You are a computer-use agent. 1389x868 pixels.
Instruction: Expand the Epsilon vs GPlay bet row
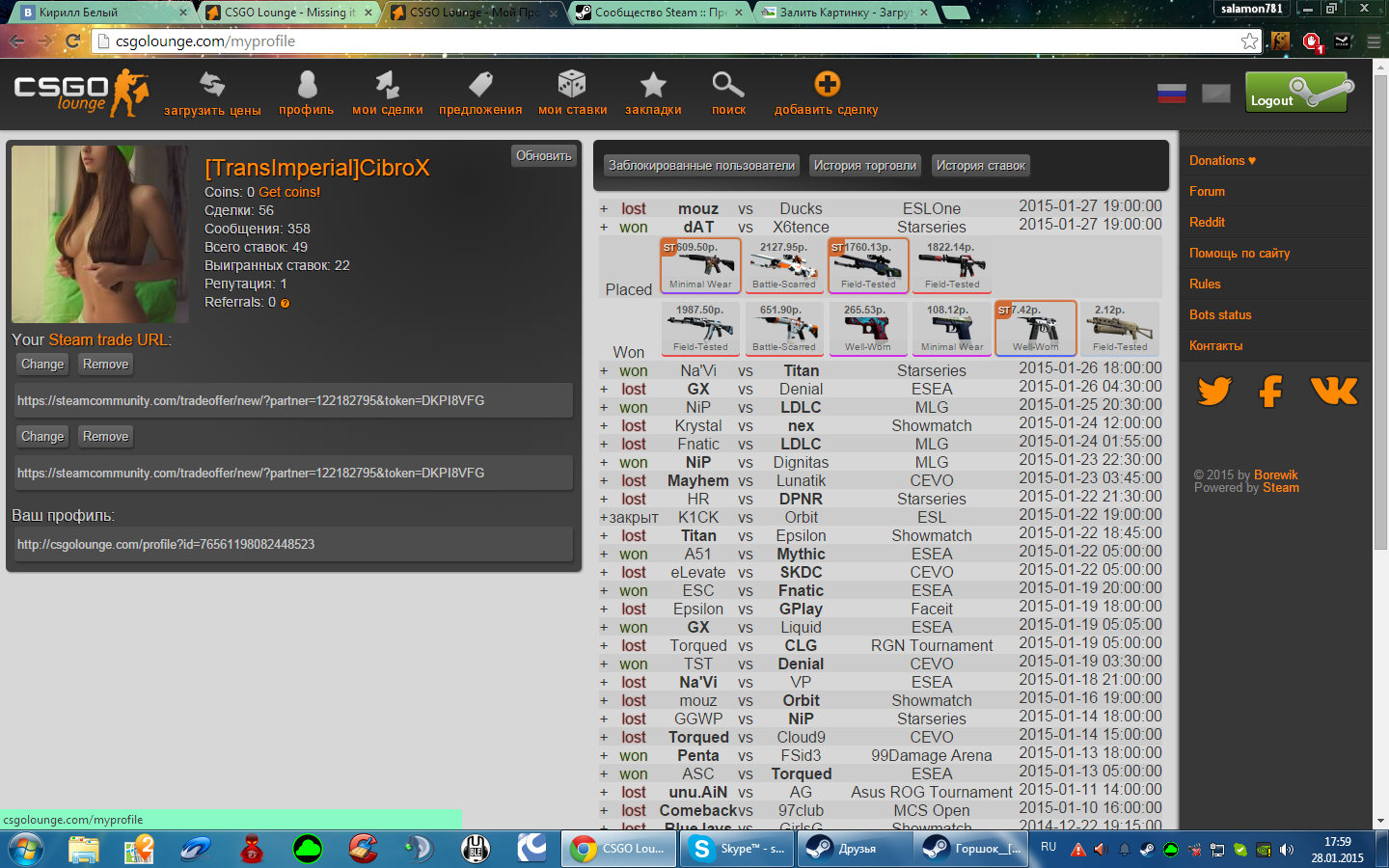[604, 610]
